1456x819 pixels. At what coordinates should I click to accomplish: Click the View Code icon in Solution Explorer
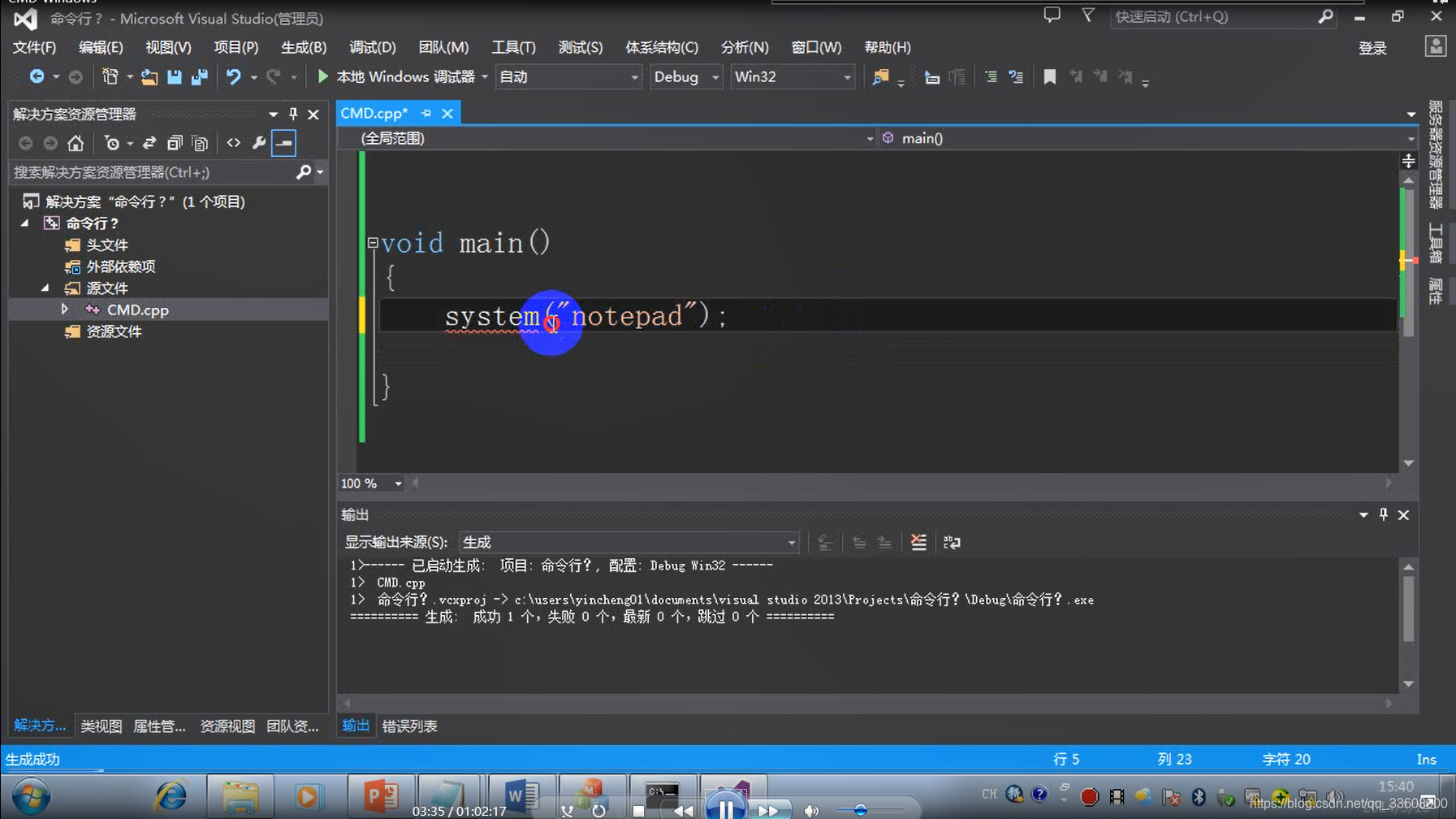(x=234, y=143)
